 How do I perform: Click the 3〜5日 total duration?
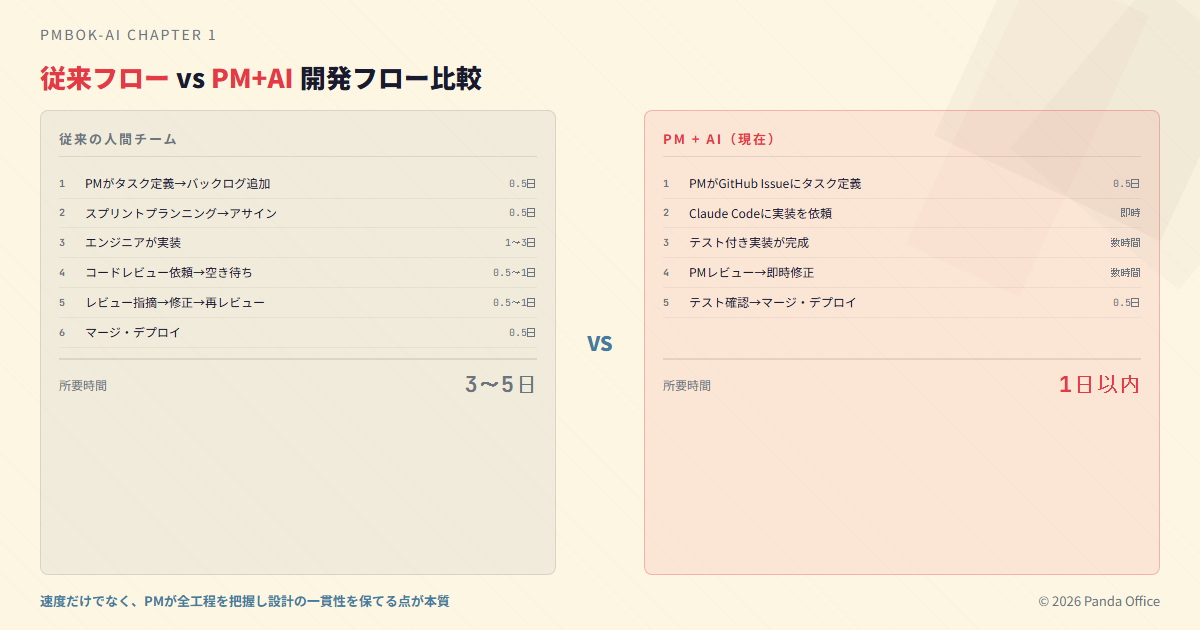(x=500, y=384)
